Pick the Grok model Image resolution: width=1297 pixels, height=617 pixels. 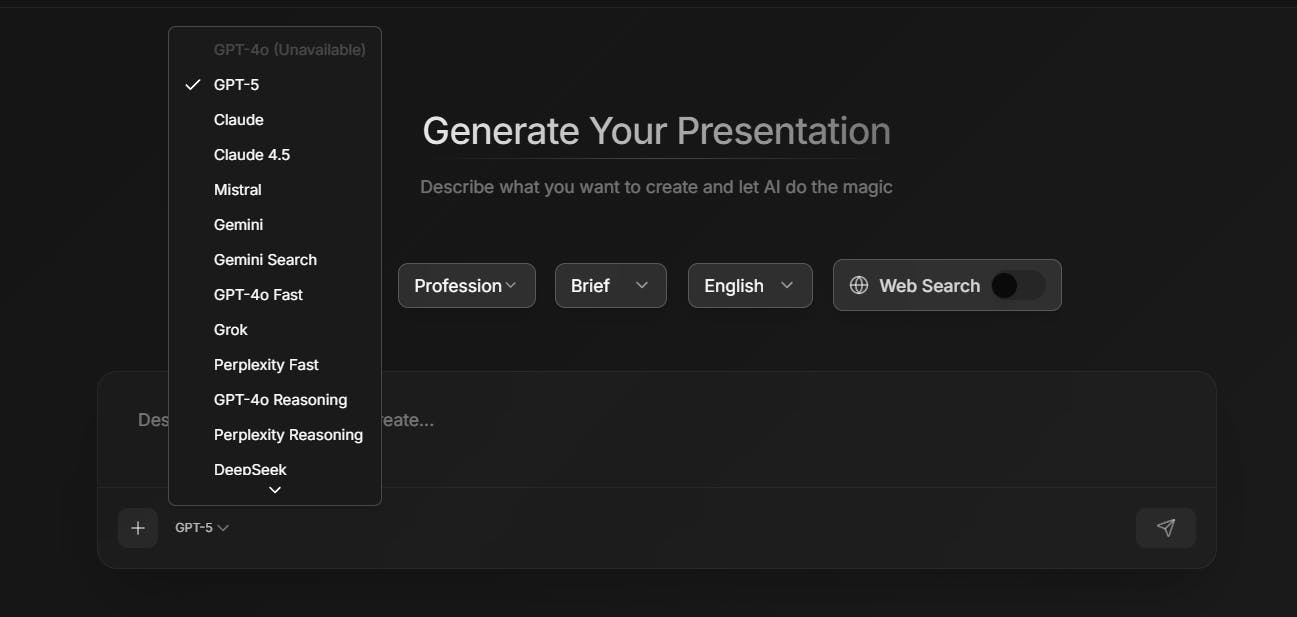click(x=275, y=330)
